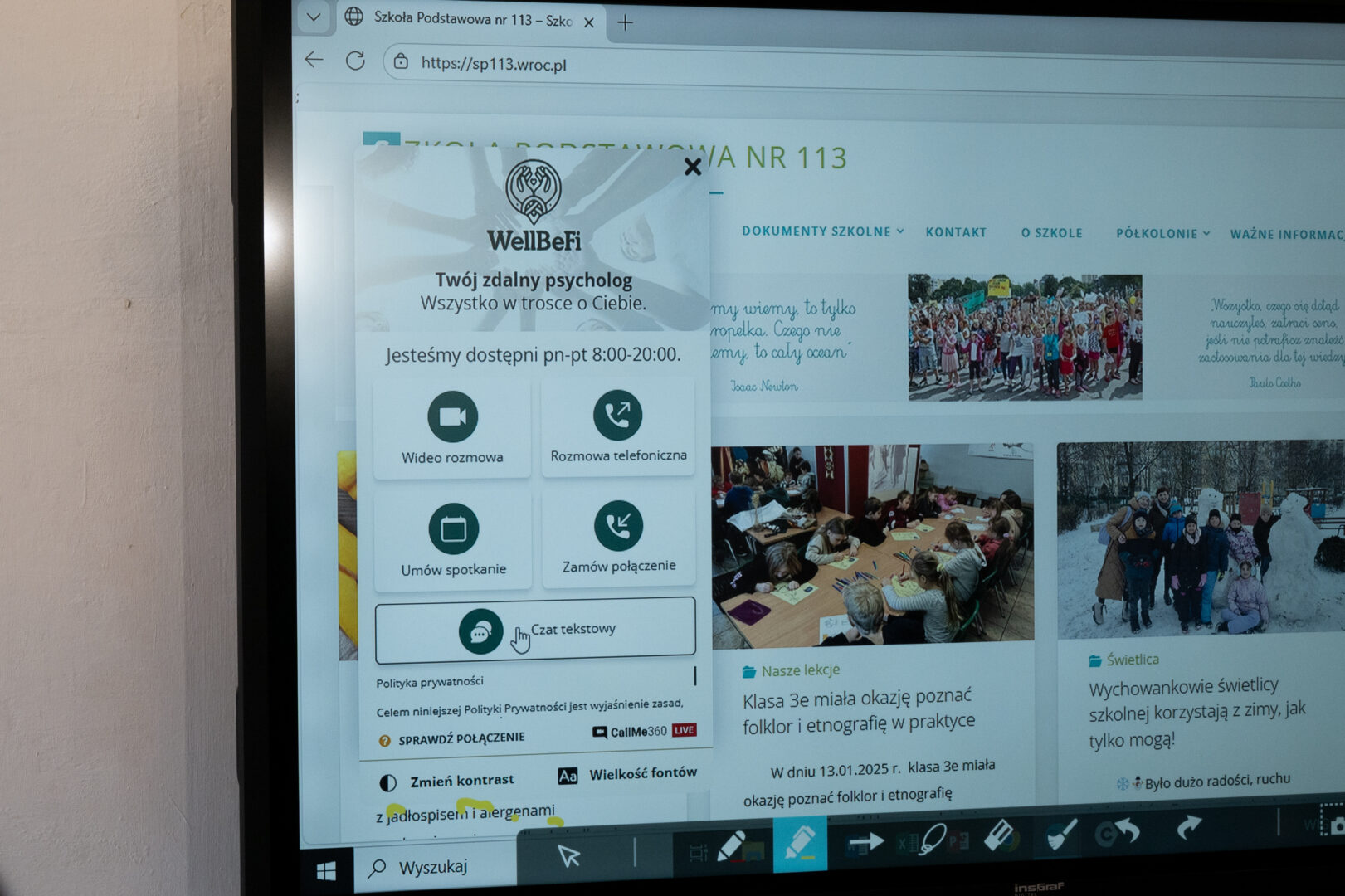Select the cursor pointer tool
The image size is (1345, 896).
569,855
